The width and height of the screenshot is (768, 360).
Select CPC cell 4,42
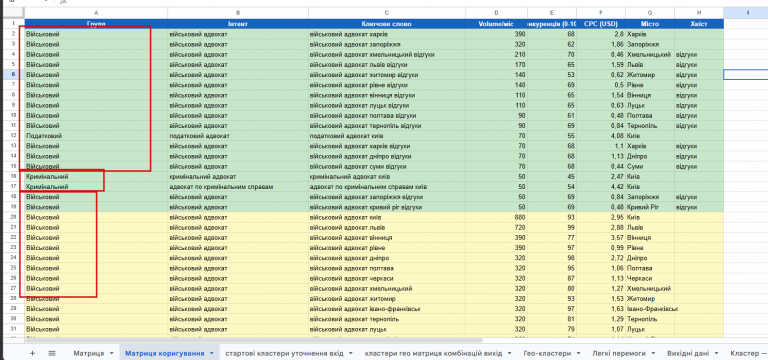tap(601, 187)
